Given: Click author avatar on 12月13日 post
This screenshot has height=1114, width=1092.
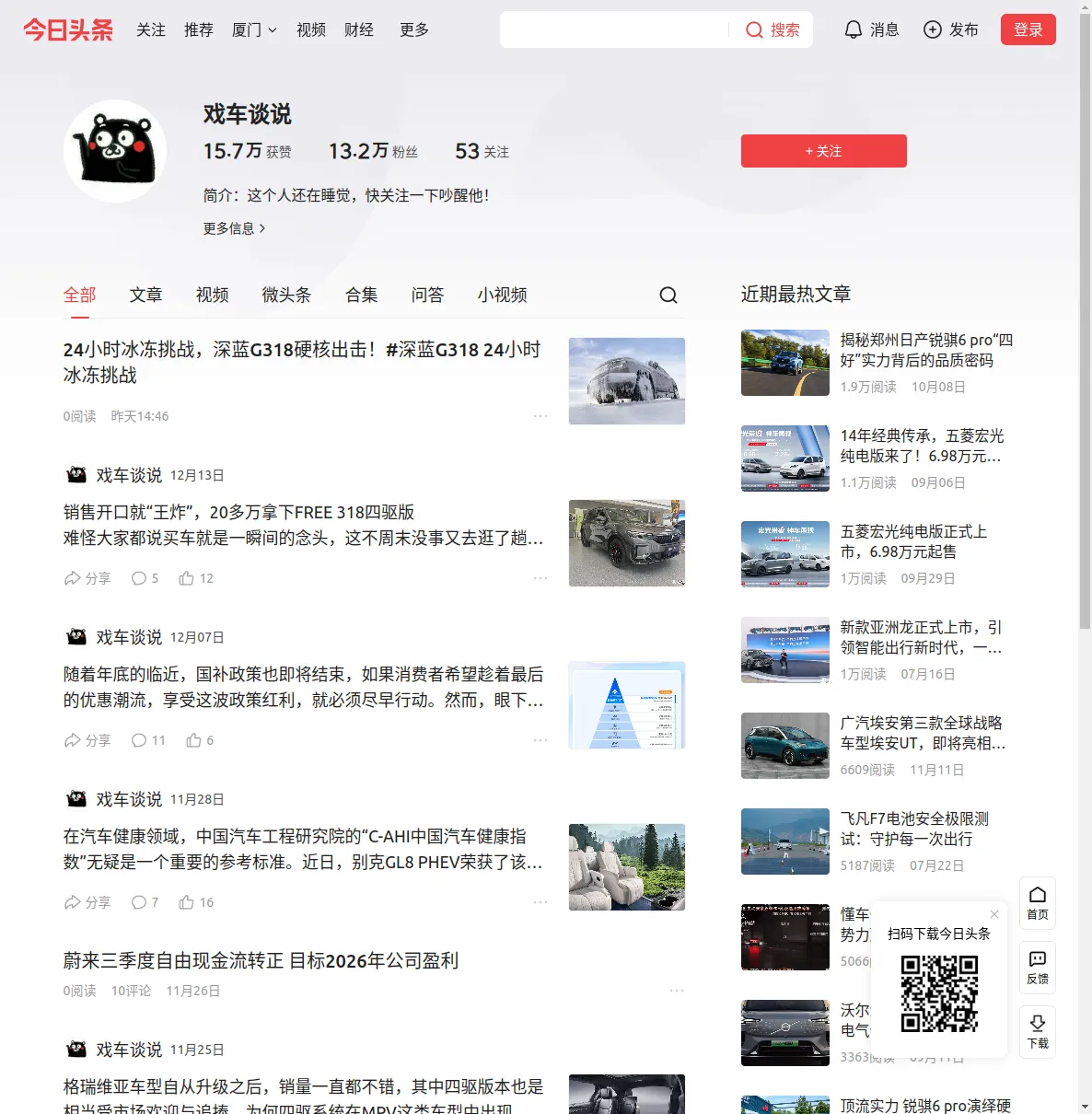Looking at the screenshot, I should point(76,475).
